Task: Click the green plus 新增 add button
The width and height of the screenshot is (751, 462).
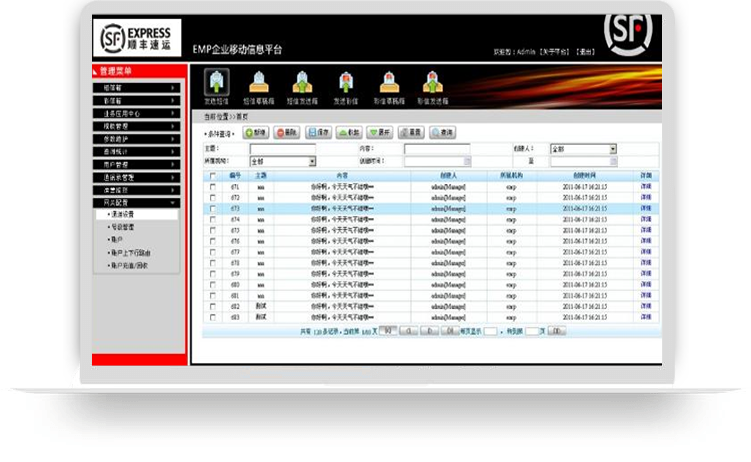Action: pyautogui.click(x=256, y=133)
